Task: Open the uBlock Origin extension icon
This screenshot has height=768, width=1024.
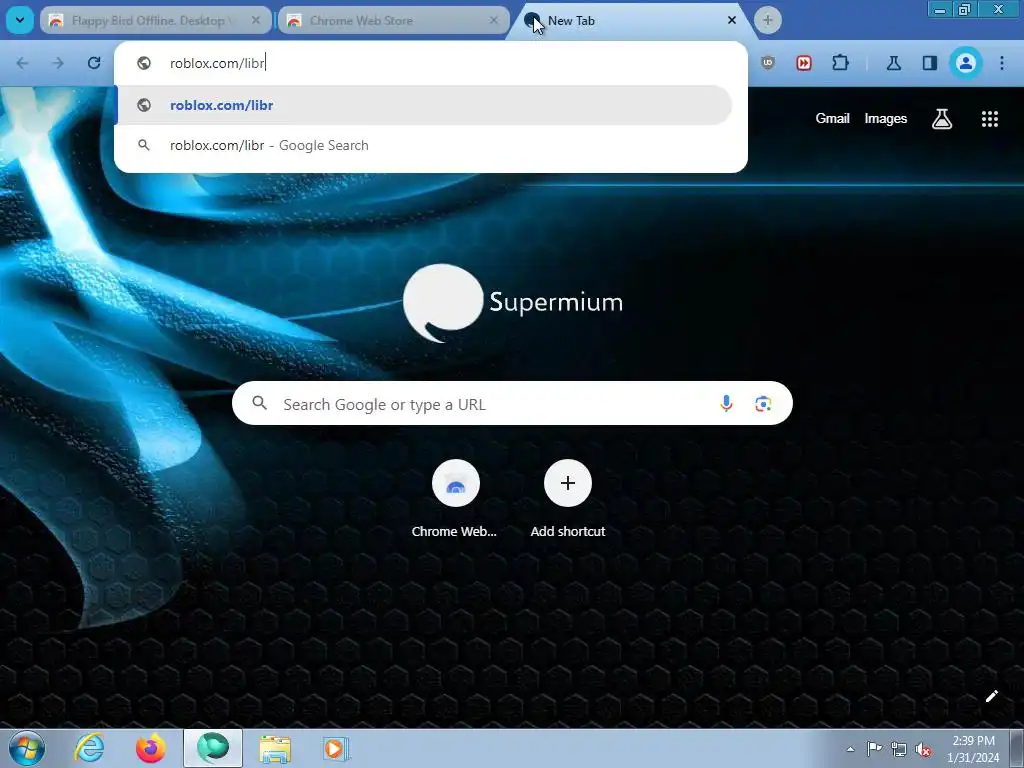Action: pos(768,63)
